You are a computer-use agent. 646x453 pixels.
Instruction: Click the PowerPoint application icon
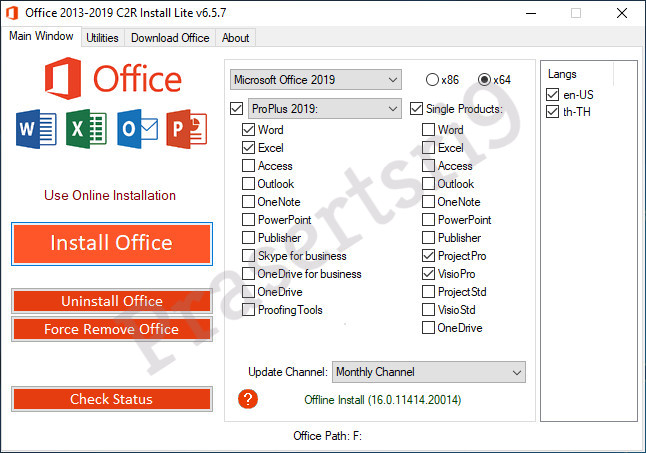(x=187, y=129)
